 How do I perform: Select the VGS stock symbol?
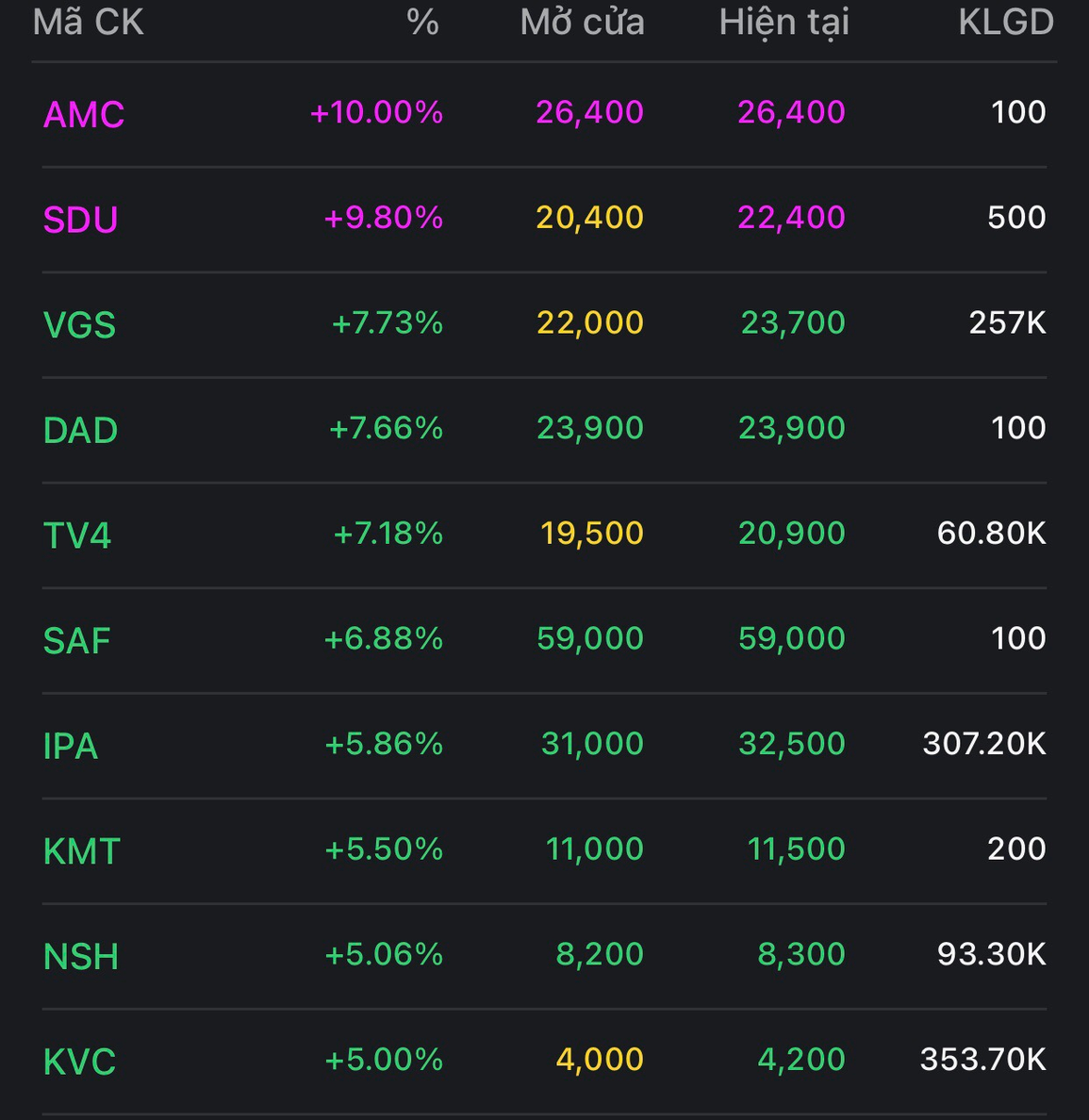(80, 325)
